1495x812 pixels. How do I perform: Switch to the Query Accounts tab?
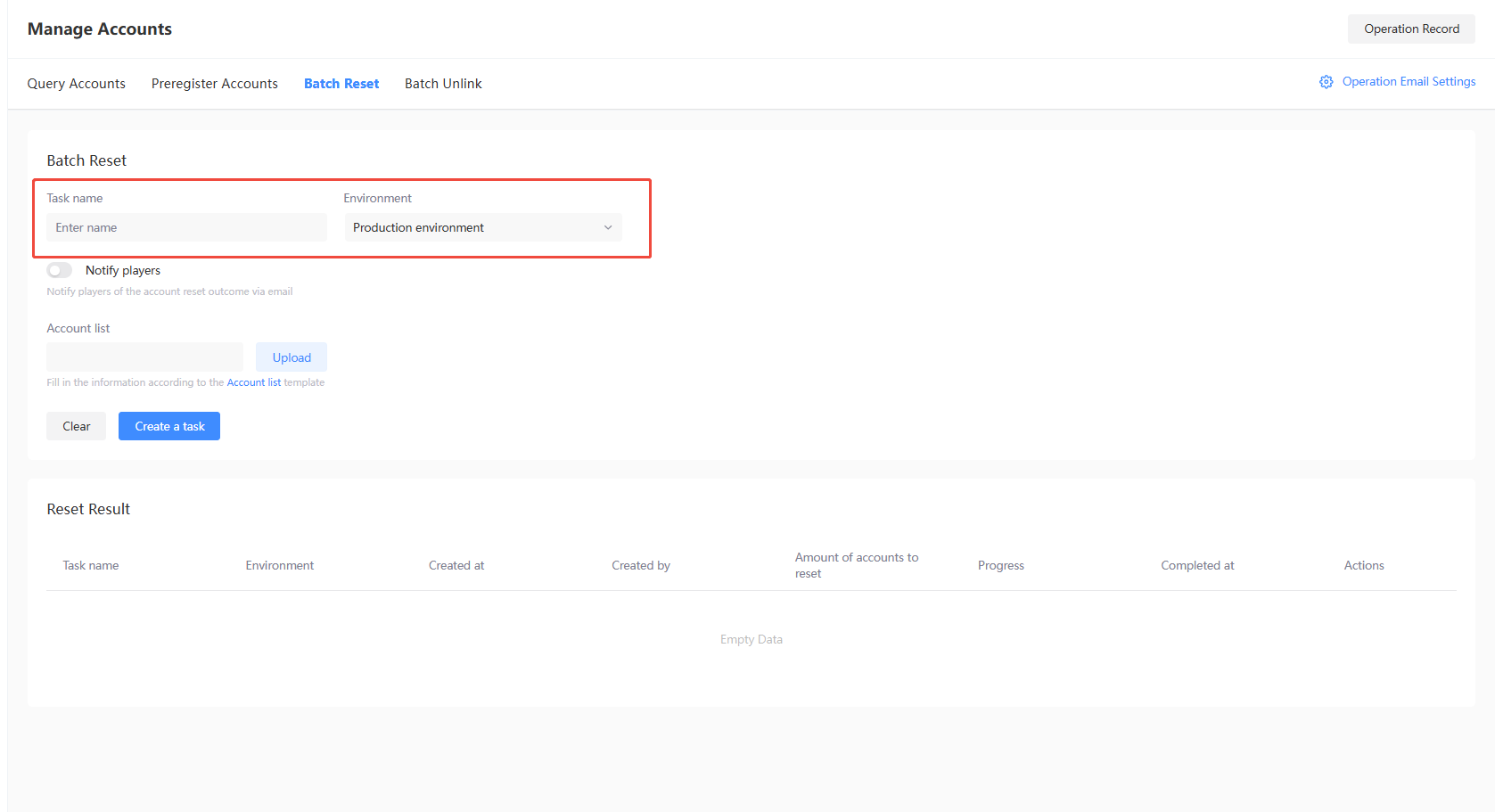(77, 84)
